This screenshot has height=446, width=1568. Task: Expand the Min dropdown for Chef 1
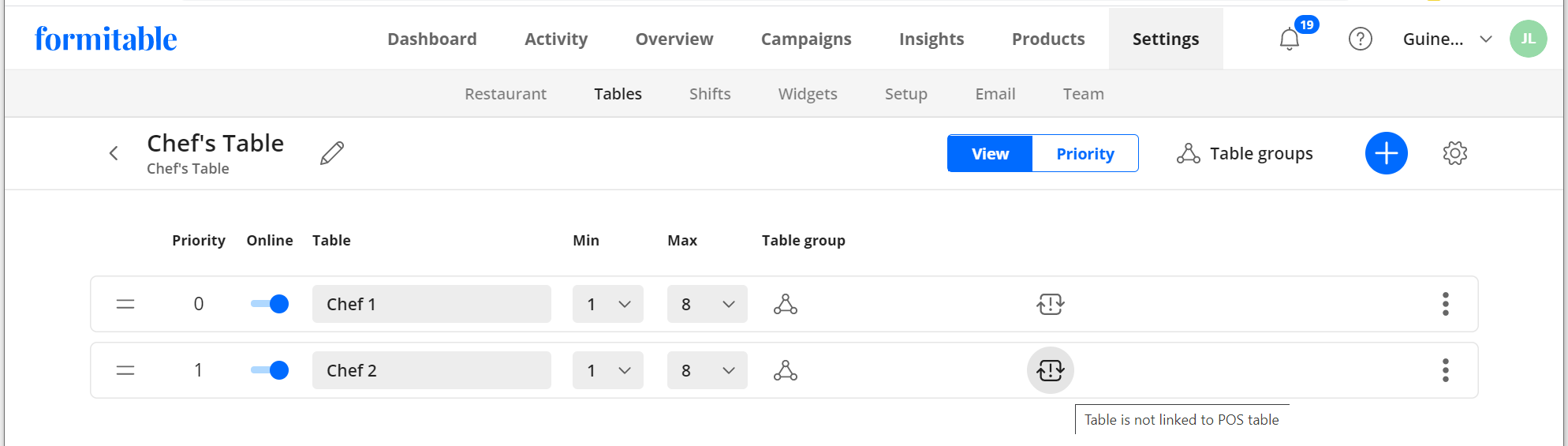pyautogui.click(x=607, y=304)
